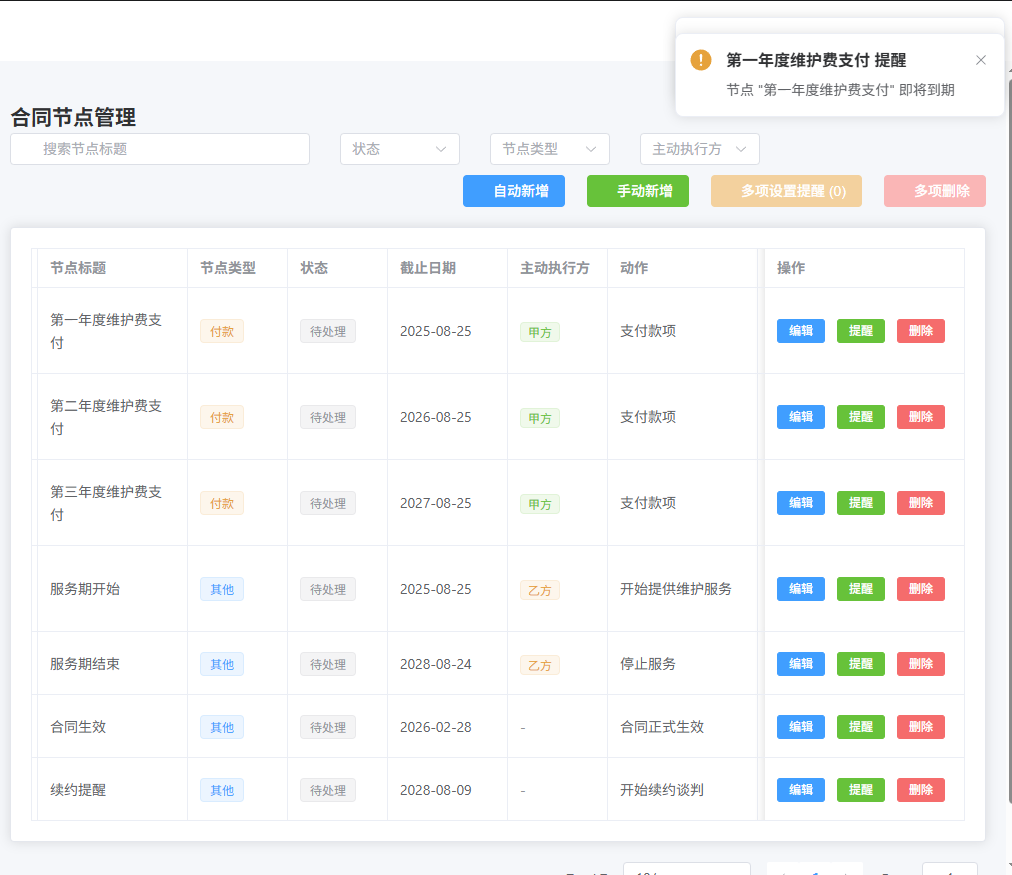The width and height of the screenshot is (1012, 875).
Task: Click the date 2026-02-28
Action: (x=436, y=727)
